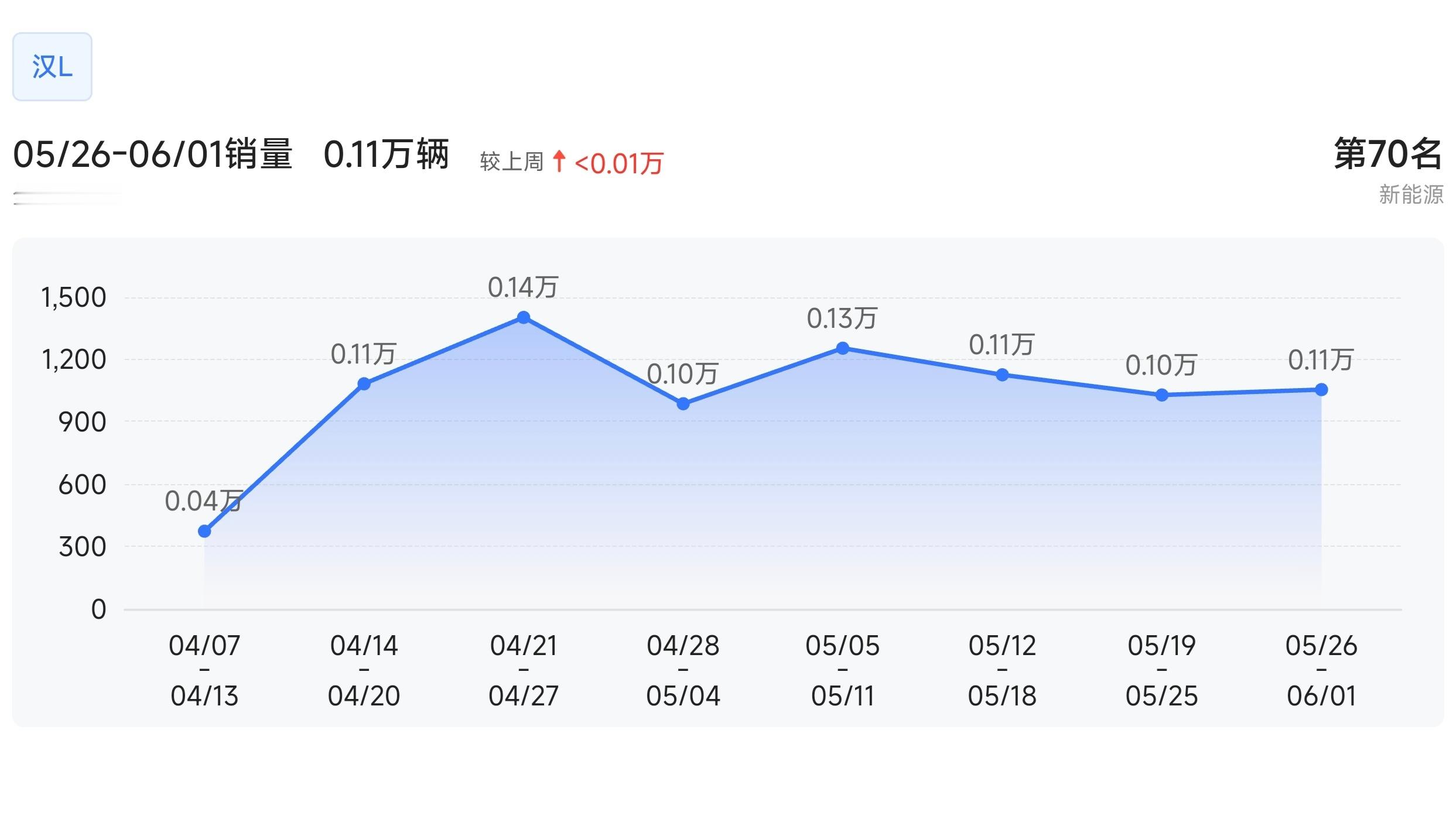Click data point for 04/14-04/20 week
The image size is (1456, 819).
(x=364, y=384)
